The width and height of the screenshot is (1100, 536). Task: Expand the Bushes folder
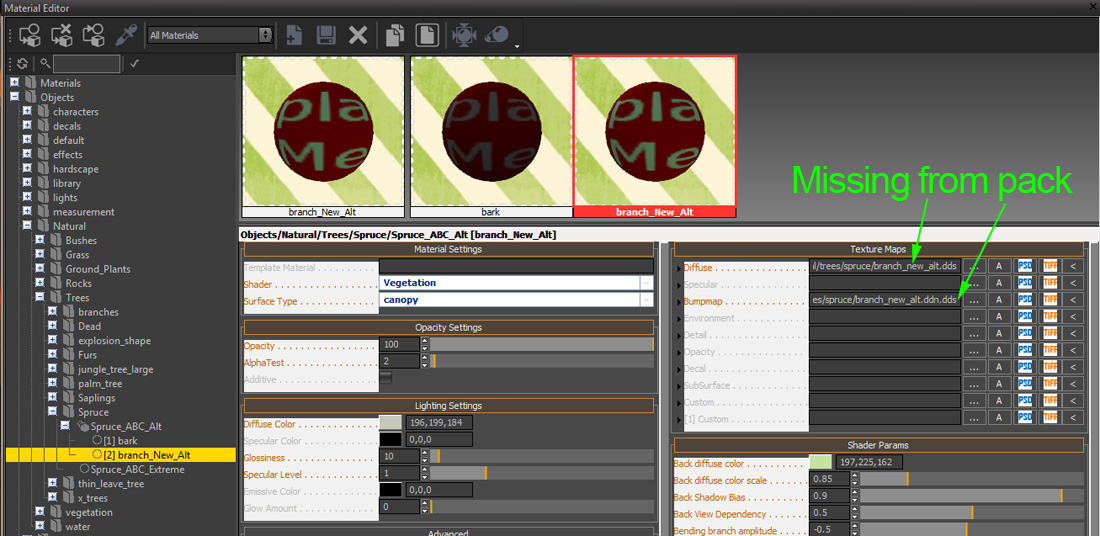[x=39, y=240]
